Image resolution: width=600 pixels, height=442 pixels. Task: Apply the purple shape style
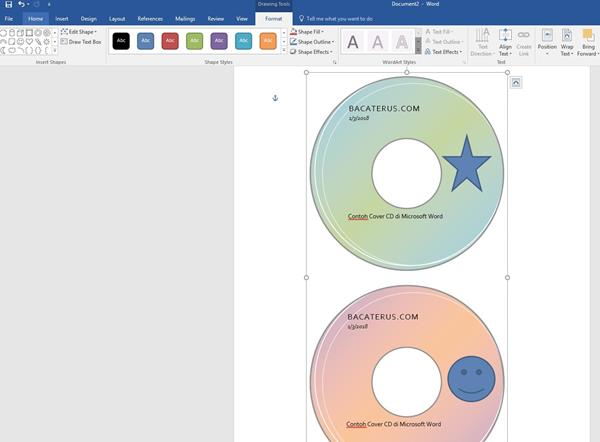click(x=219, y=41)
